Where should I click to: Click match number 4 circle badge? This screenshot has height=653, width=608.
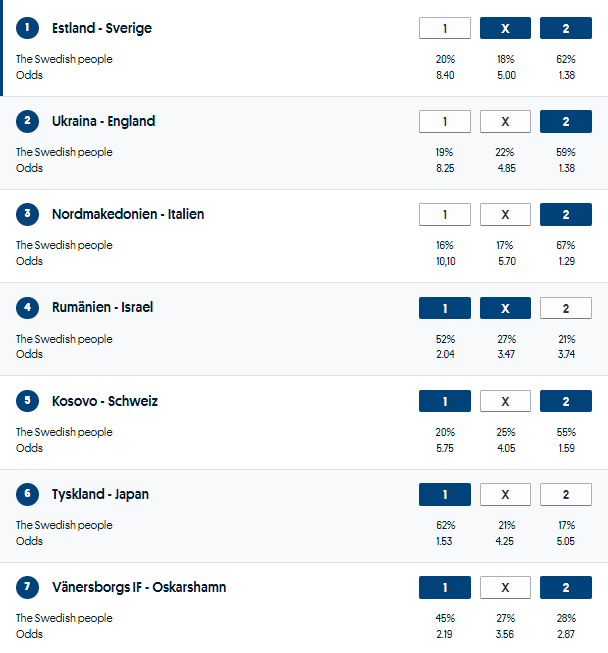coord(27,307)
